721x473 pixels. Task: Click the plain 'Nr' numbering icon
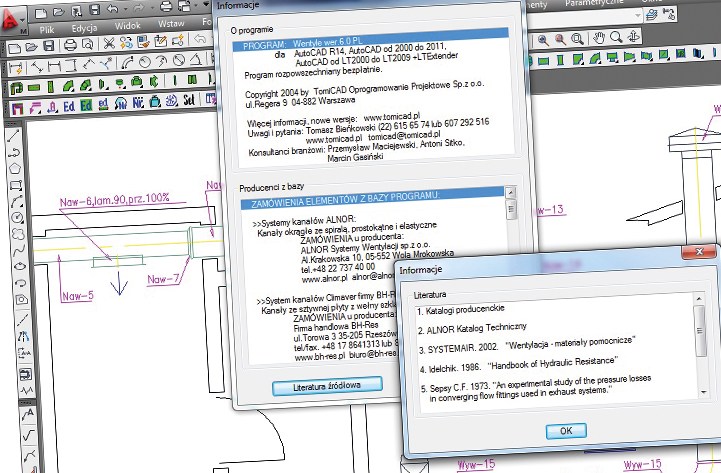(x=138, y=103)
